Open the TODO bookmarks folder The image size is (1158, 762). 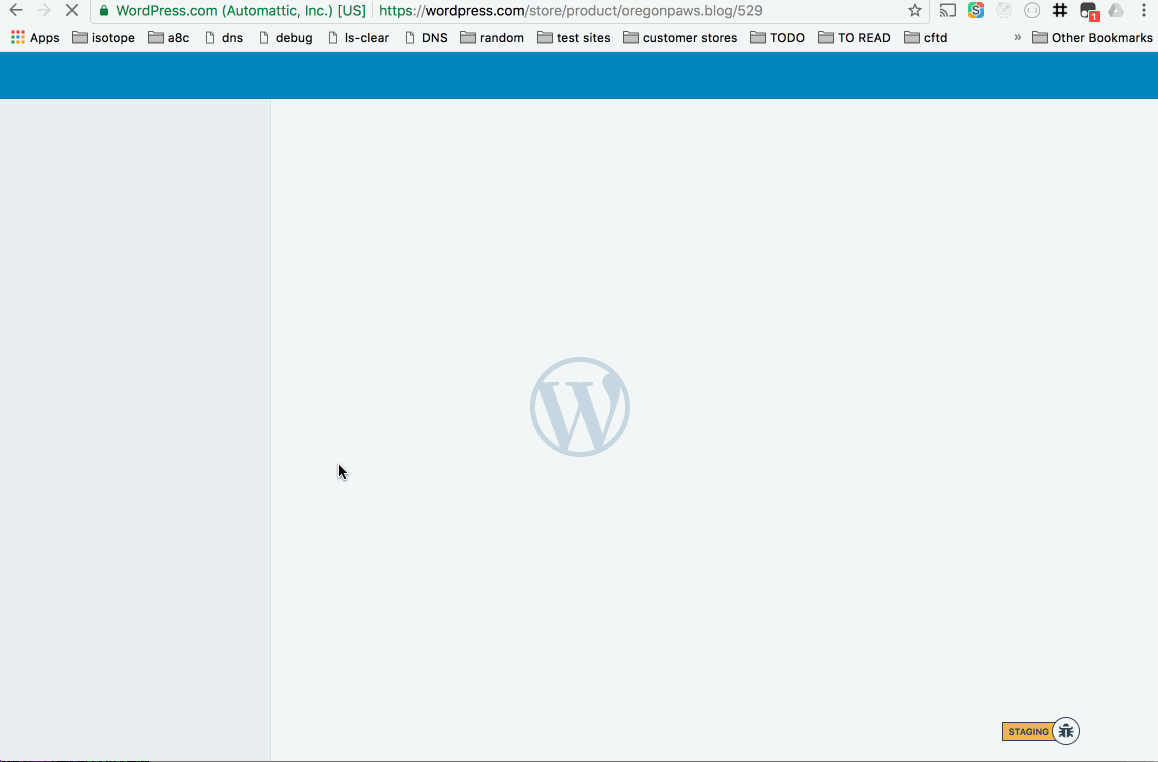778,38
